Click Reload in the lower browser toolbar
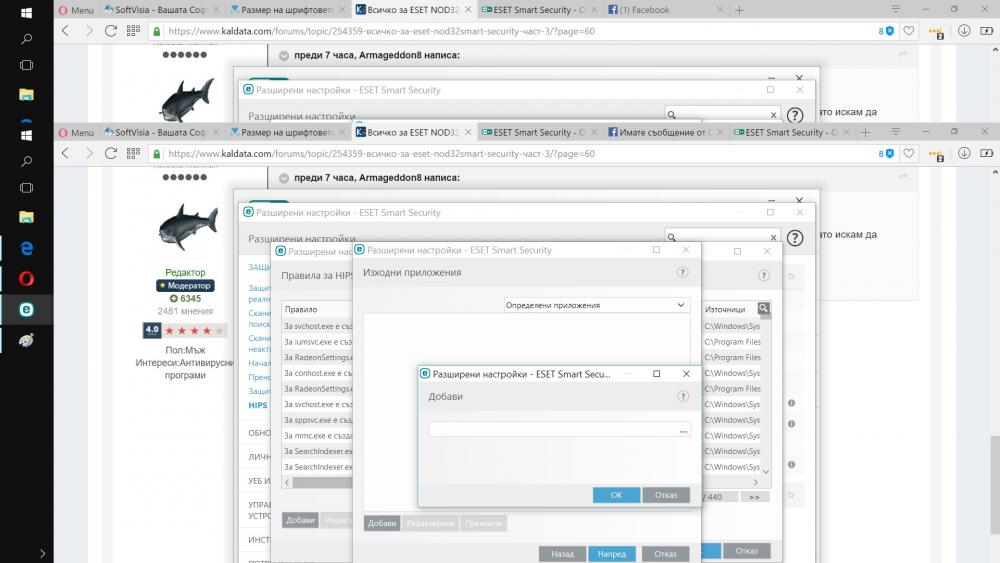Viewport: 1000px width, 563px height. pos(110,154)
